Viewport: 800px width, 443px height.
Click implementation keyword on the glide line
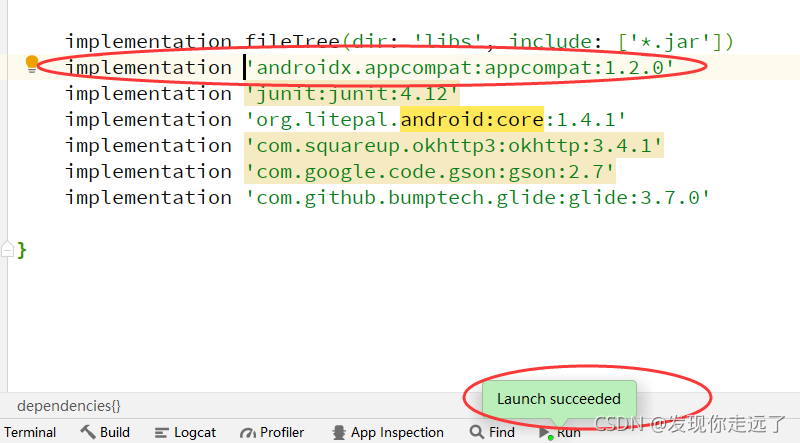148,198
